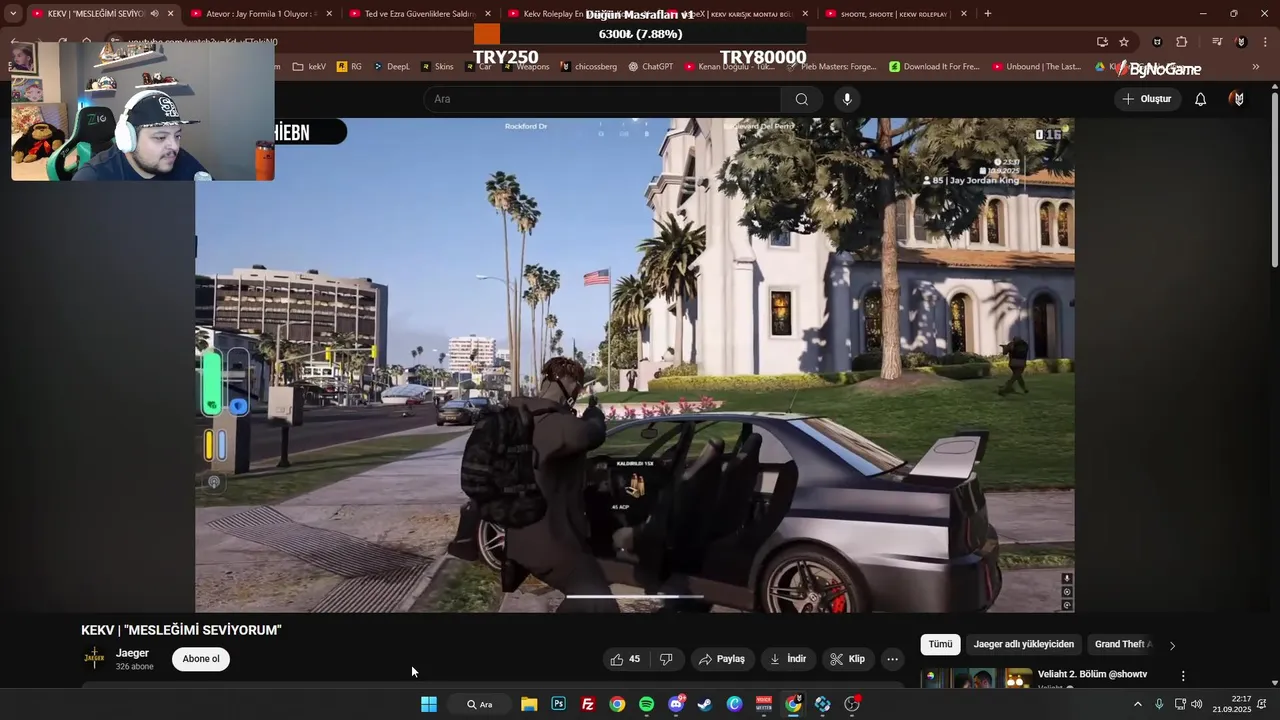Open more actions three-dot menu under video

pyautogui.click(x=892, y=659)
